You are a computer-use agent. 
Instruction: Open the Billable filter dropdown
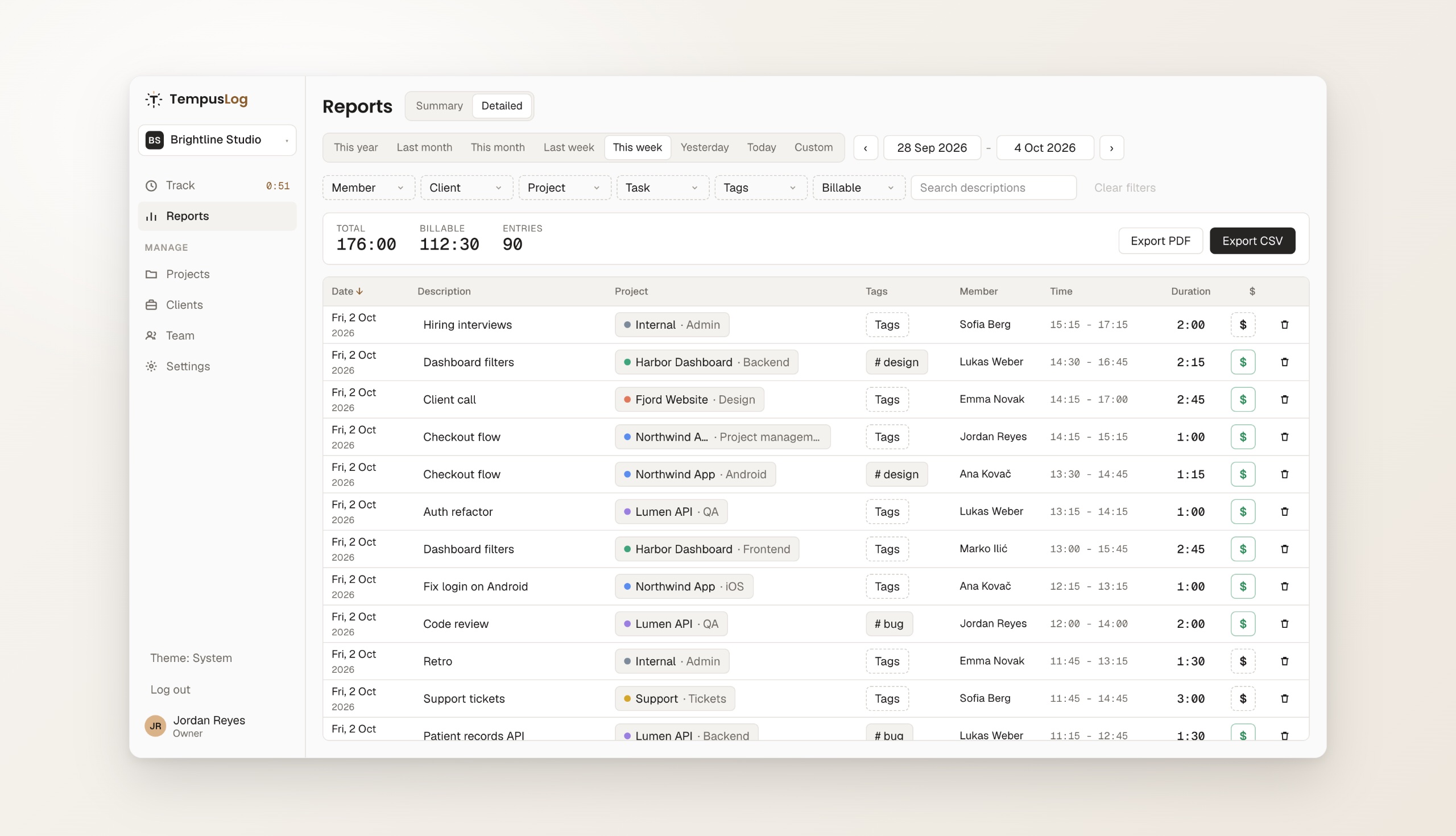click(859, 188)
